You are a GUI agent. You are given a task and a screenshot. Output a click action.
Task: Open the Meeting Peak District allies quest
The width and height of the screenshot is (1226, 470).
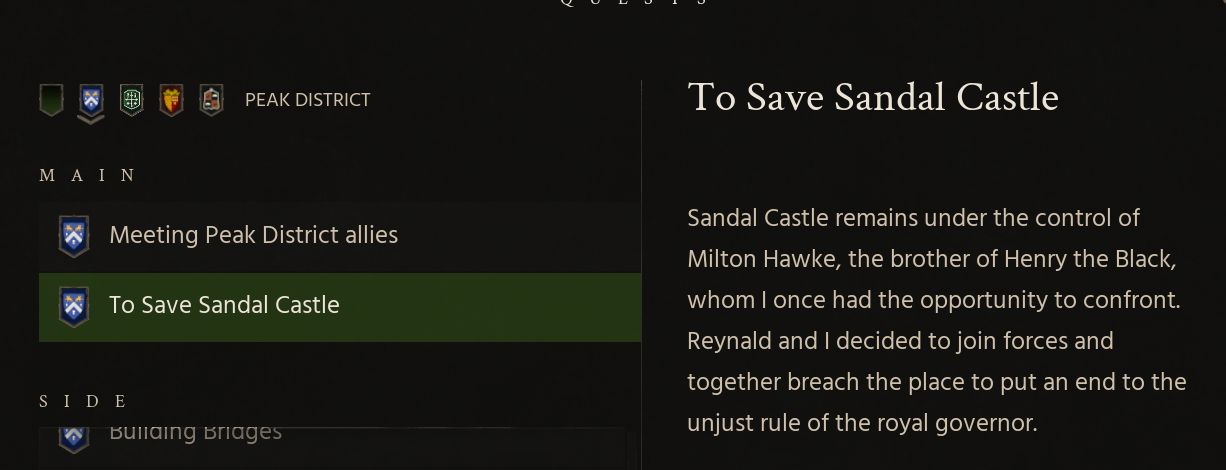click(x=253, y=236)
